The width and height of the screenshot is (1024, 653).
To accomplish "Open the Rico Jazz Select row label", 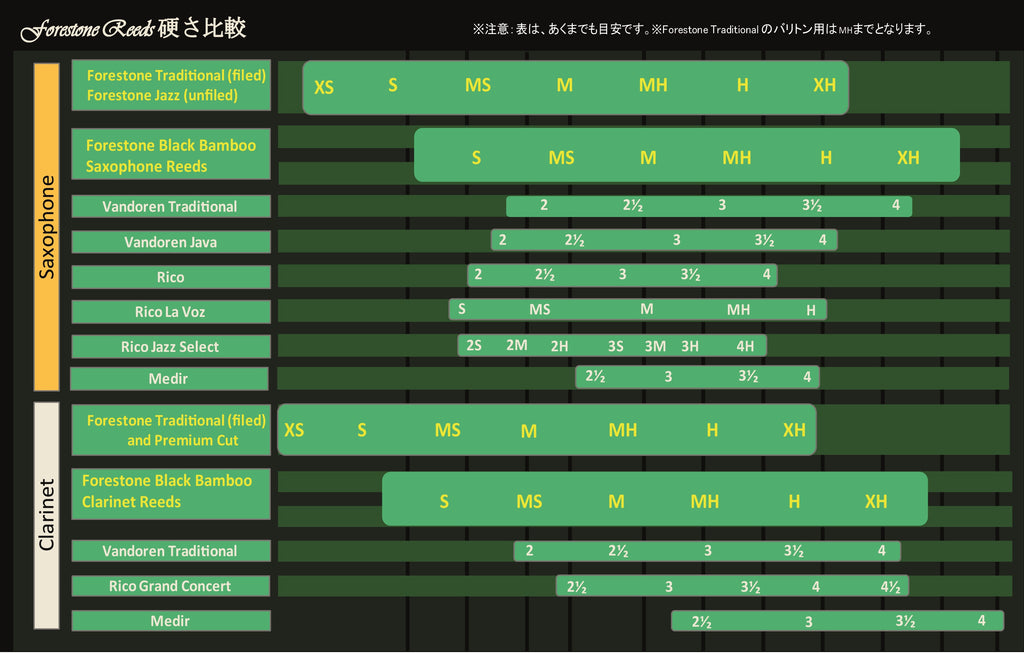I will (171, 347).
